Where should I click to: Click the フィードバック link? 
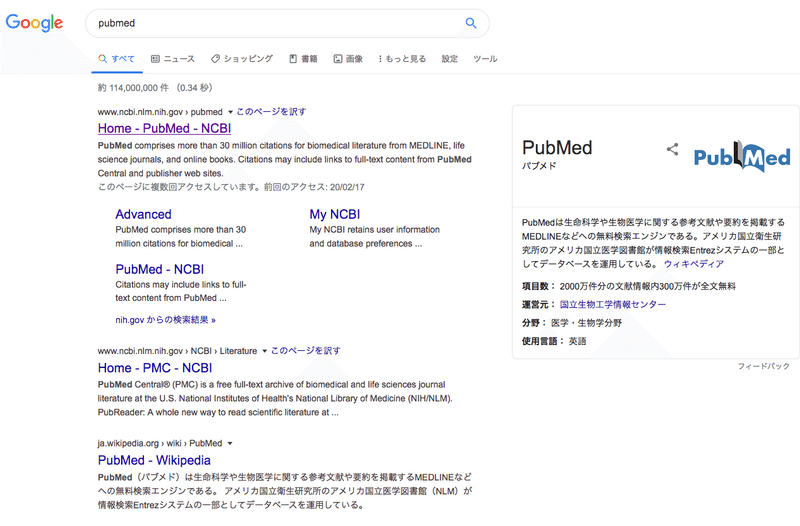[x=764, y=366]
